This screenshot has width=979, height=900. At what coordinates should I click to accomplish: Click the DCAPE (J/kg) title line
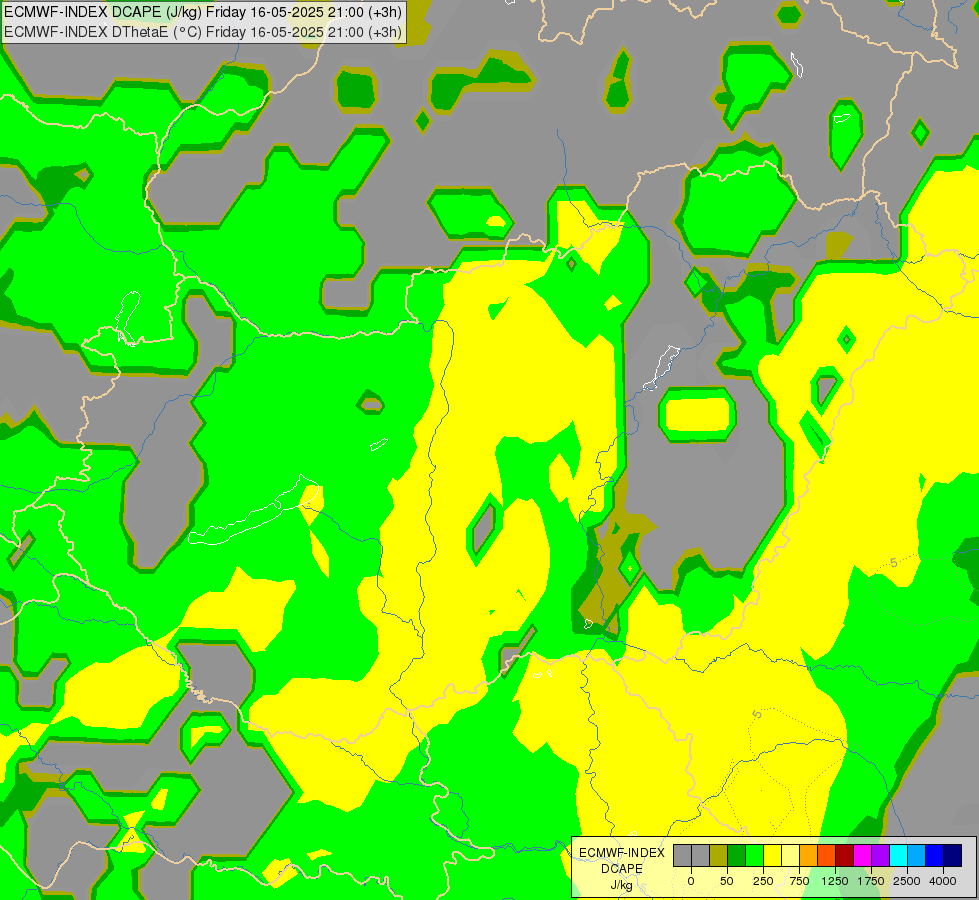pyautogui.click(x=203, y=12)
